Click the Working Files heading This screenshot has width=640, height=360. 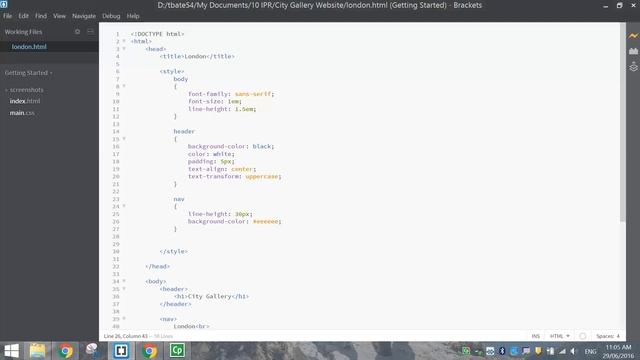23,31
